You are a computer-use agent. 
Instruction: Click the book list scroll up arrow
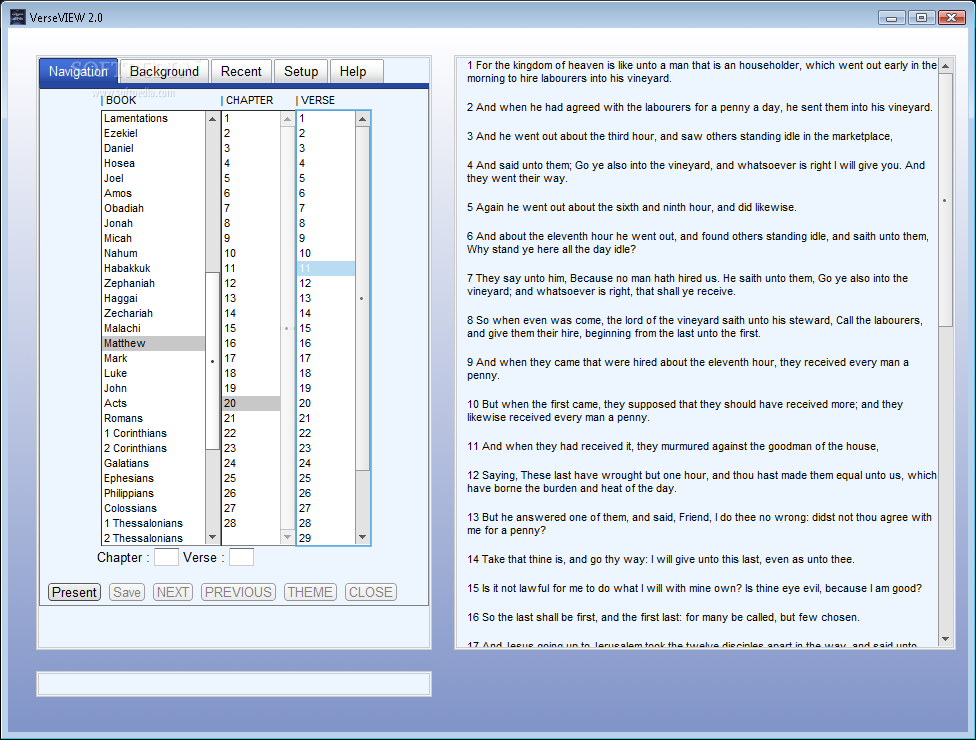click(212, 118)
